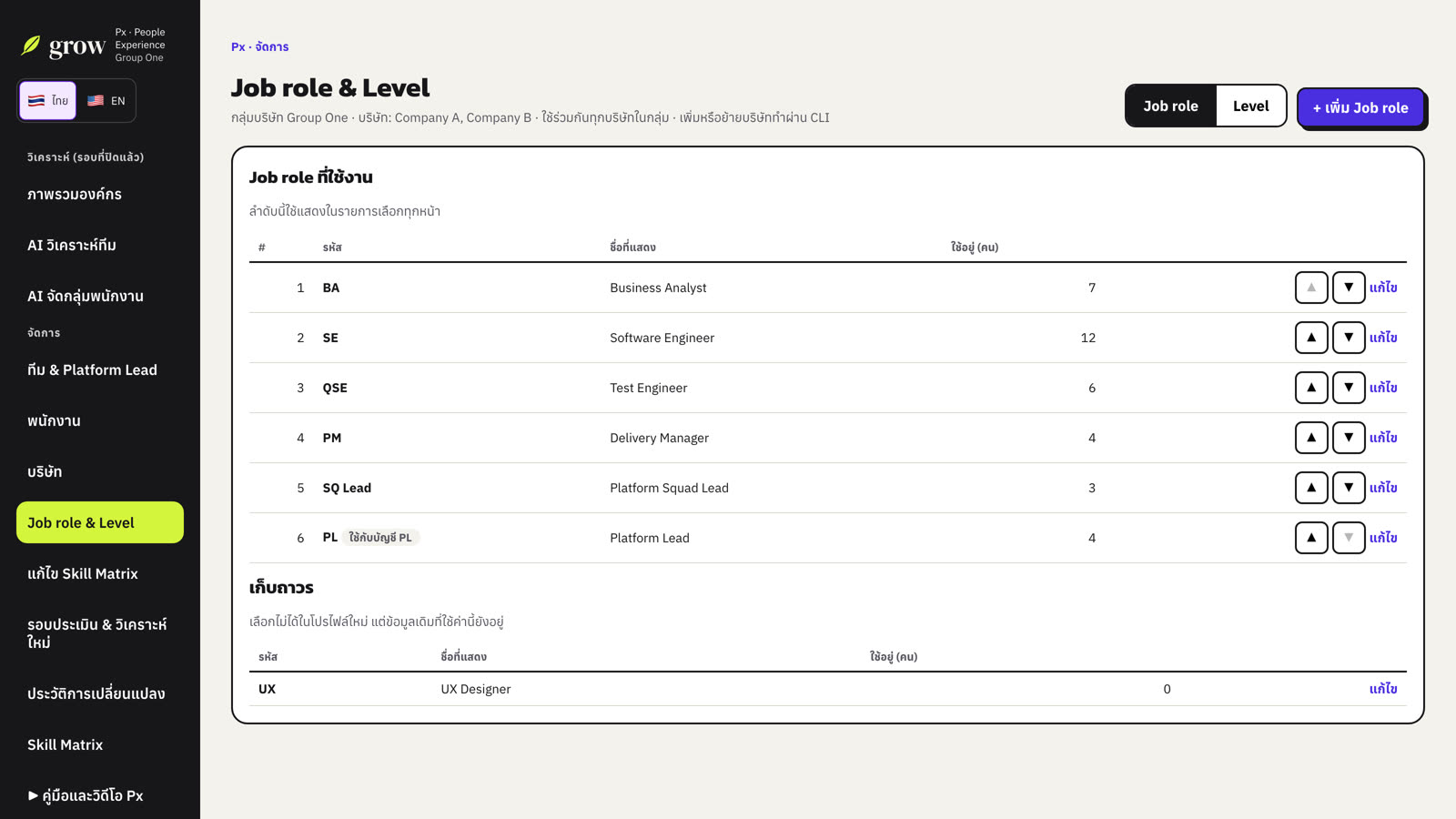Move SQ Lead role down
The height and width of the screenshot is (819, 1456).
(1349, 488)
